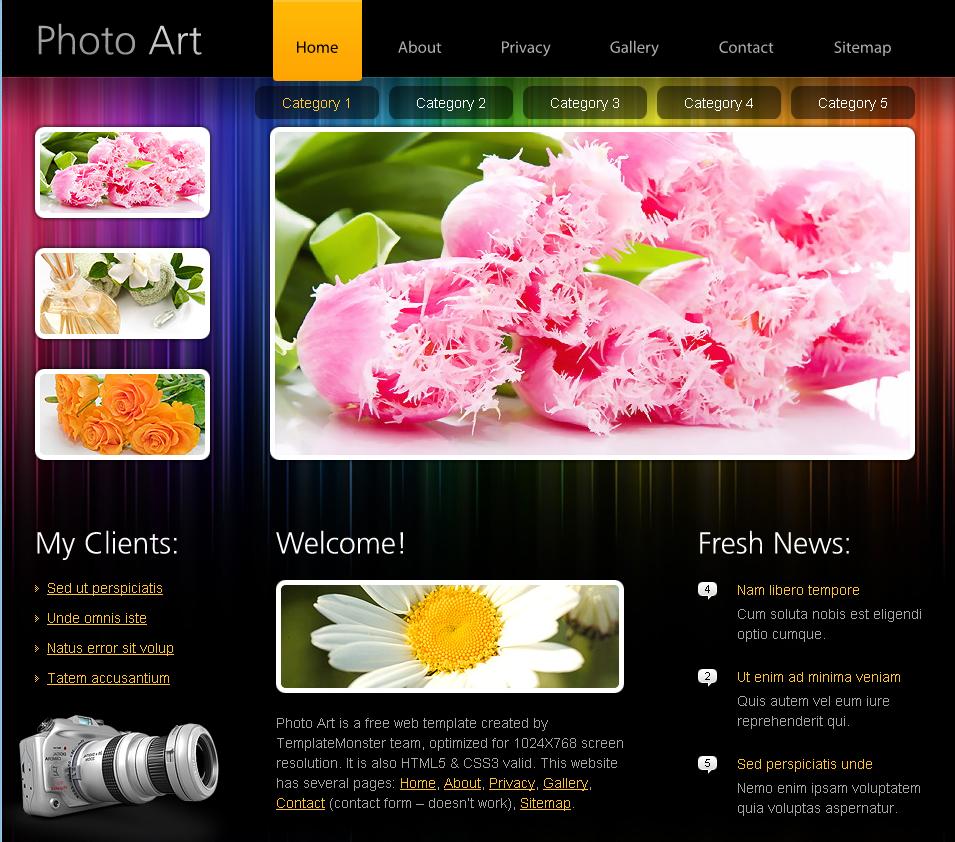This screenshot has width=955, height=842.
Task: Click the comment bubble showing 5
Action: click(x=707, y=764)
